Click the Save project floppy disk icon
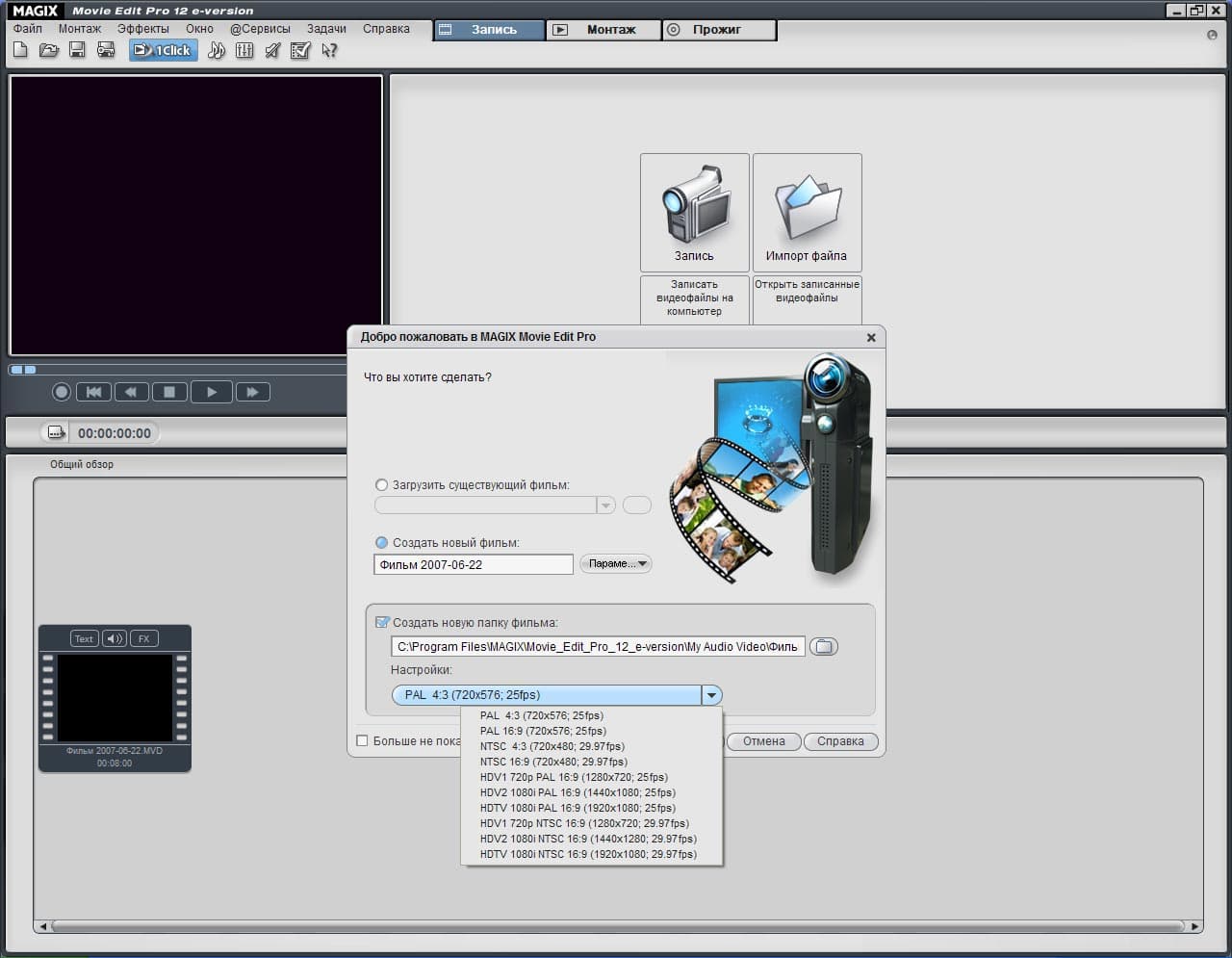This screenshot has width=1232, height=958. coord(77,50)
